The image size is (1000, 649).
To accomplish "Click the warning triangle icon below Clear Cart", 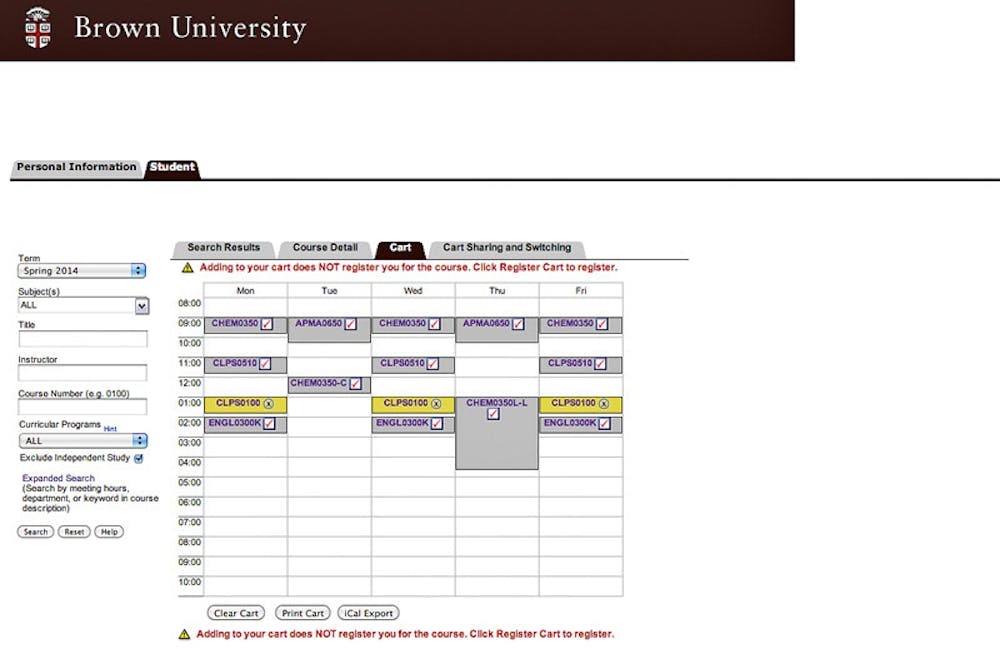I will coord(184,634).
